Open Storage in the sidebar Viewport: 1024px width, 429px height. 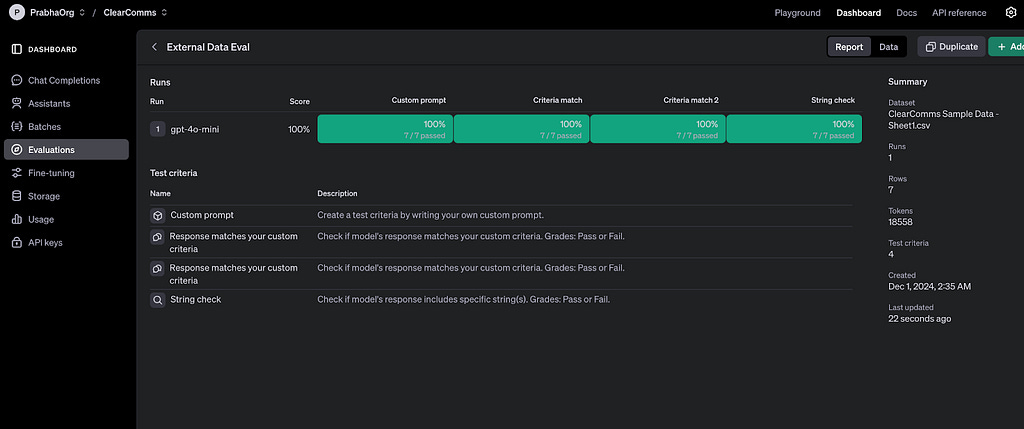click(x=66, y=196)
